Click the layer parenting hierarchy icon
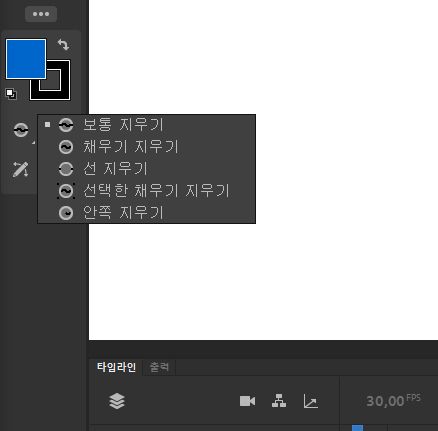 point(279,401)
